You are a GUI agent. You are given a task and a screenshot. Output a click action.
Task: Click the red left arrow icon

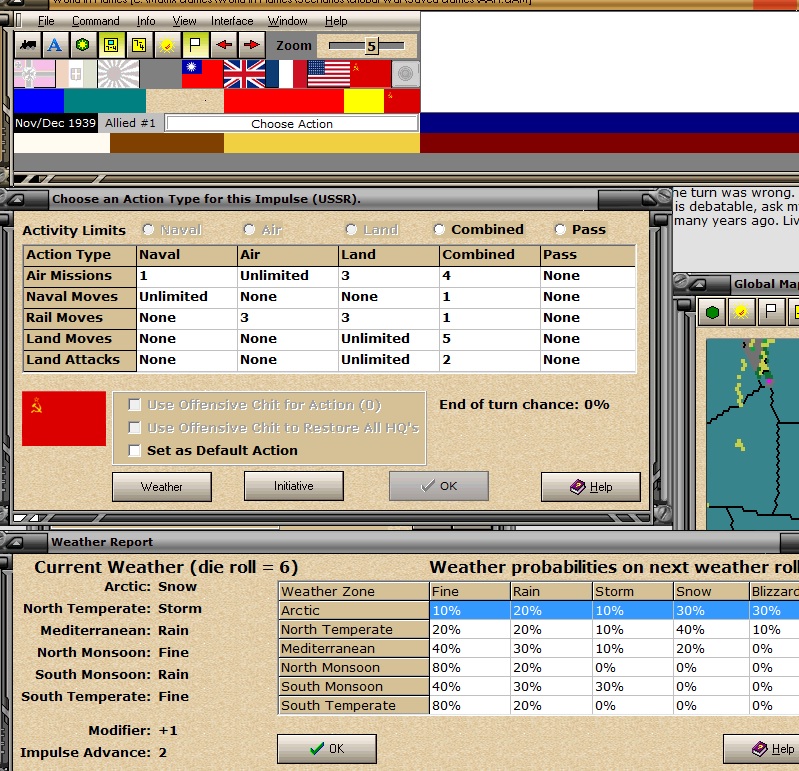(x=224, y=45)
